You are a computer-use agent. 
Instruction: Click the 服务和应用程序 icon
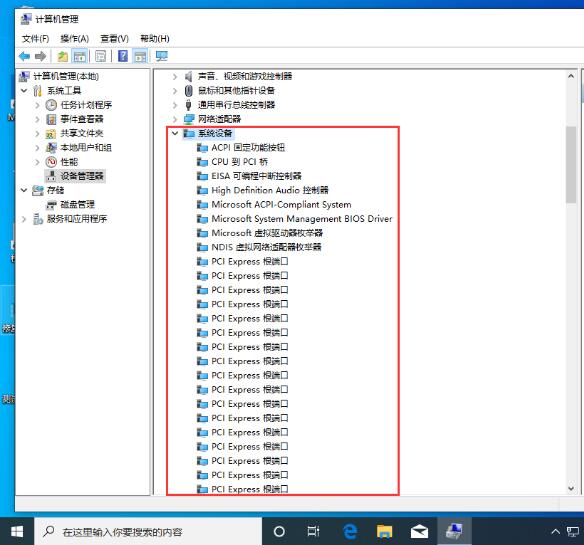point(38,219)
